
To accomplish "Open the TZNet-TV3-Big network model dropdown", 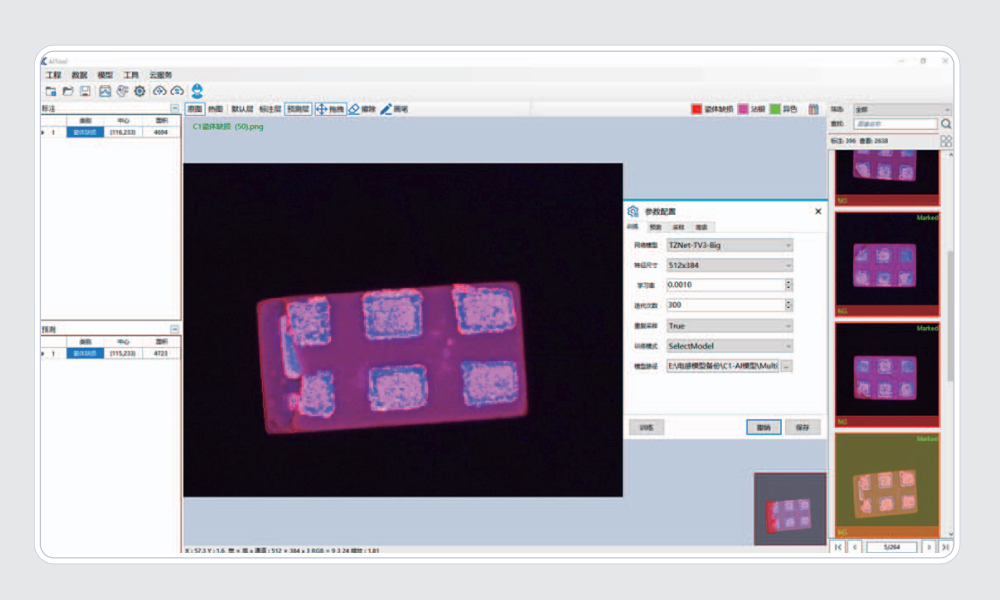I will pos(729,245).
